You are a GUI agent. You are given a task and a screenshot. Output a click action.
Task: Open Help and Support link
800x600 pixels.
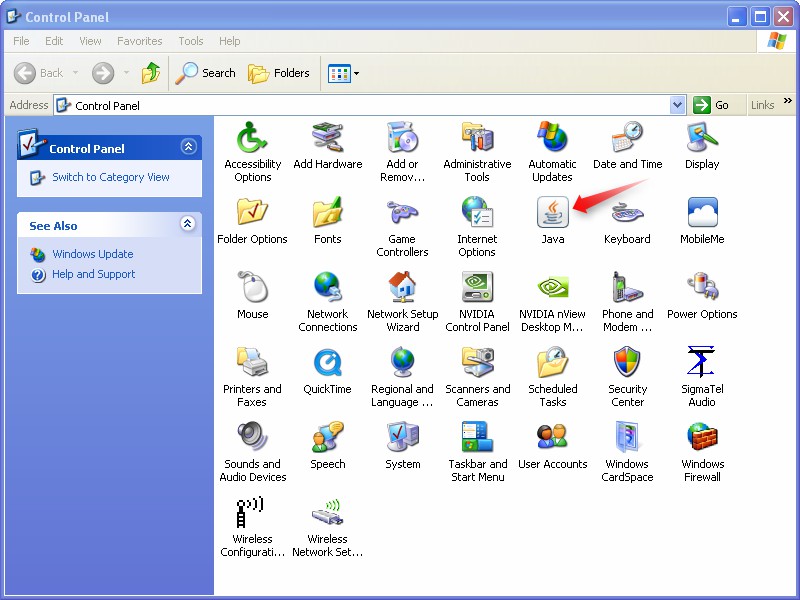pyautogui.click(x=93, y=274)
